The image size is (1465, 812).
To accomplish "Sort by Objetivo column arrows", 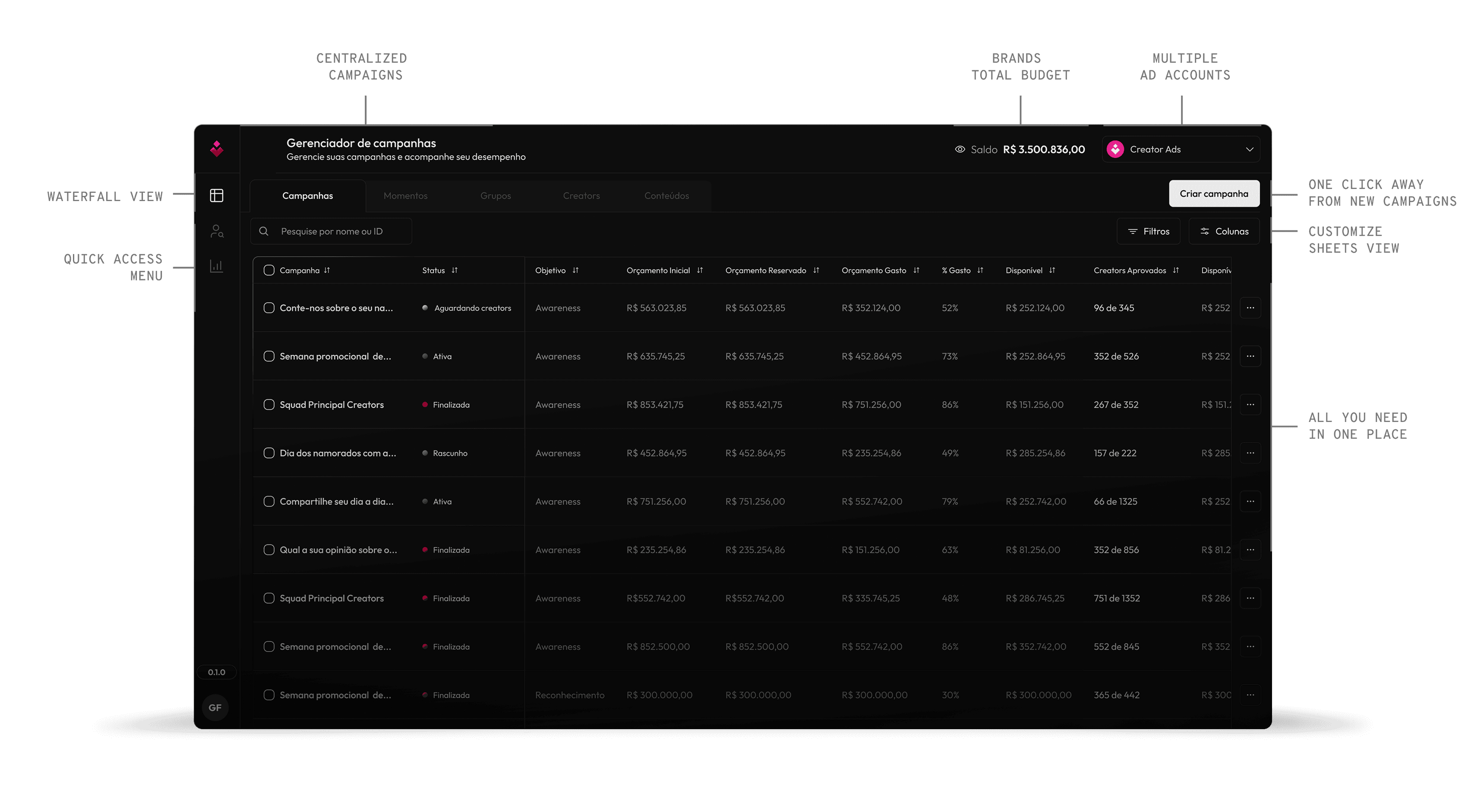I will [575, 271].
